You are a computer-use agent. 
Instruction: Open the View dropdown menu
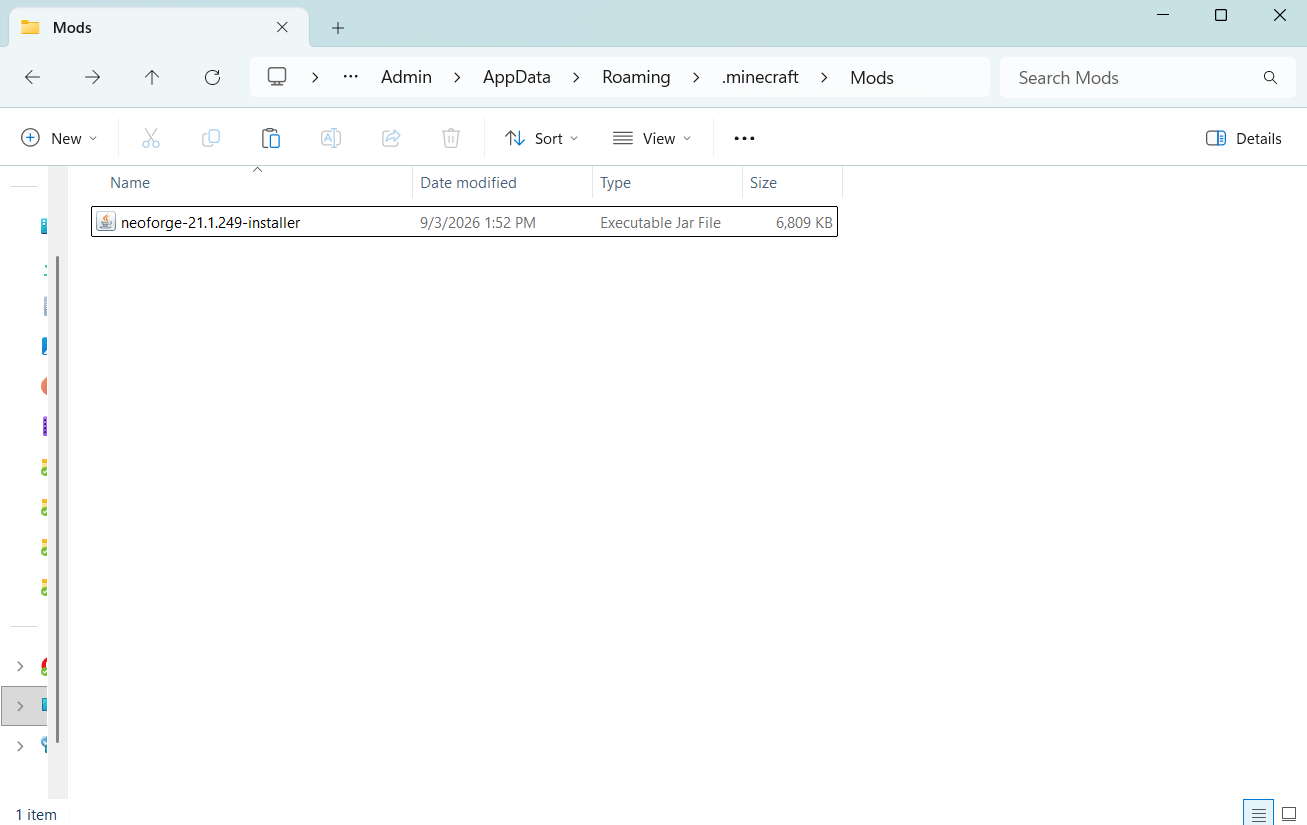tap(652, 138)
